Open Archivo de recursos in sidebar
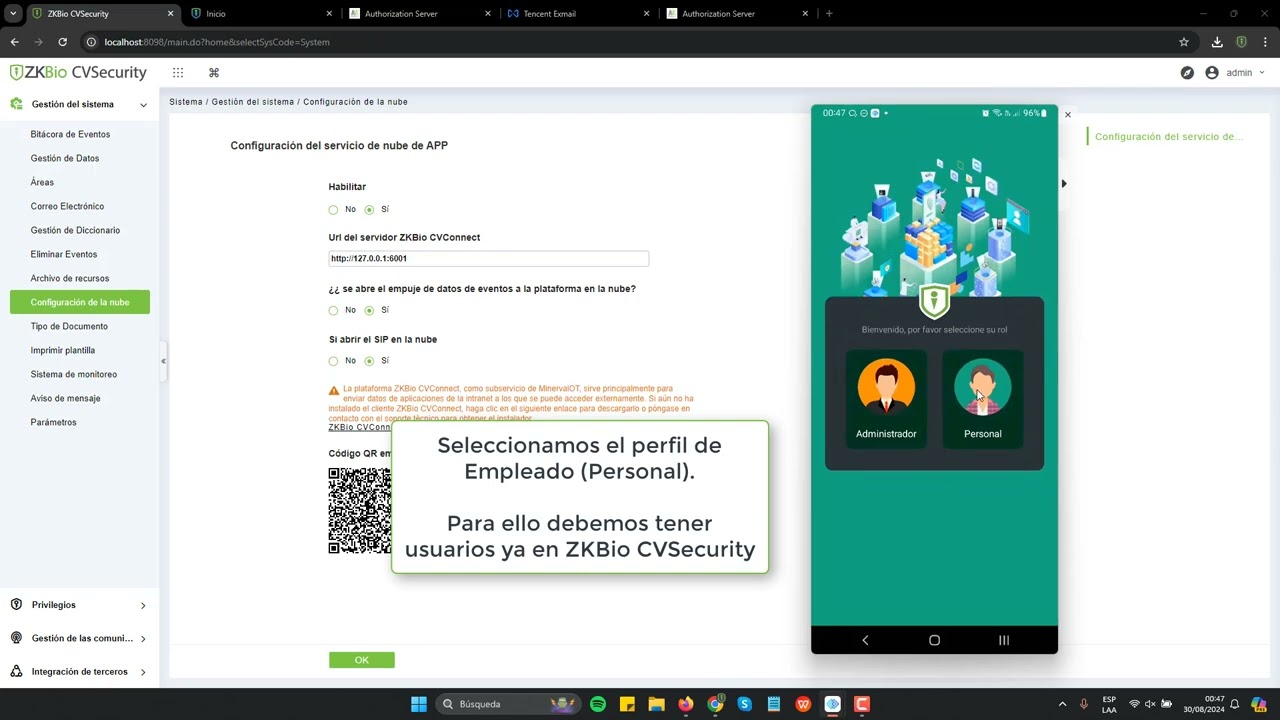Image resolution: width=1280 pixels, height=720 pixels. click(x=70, y=278)
